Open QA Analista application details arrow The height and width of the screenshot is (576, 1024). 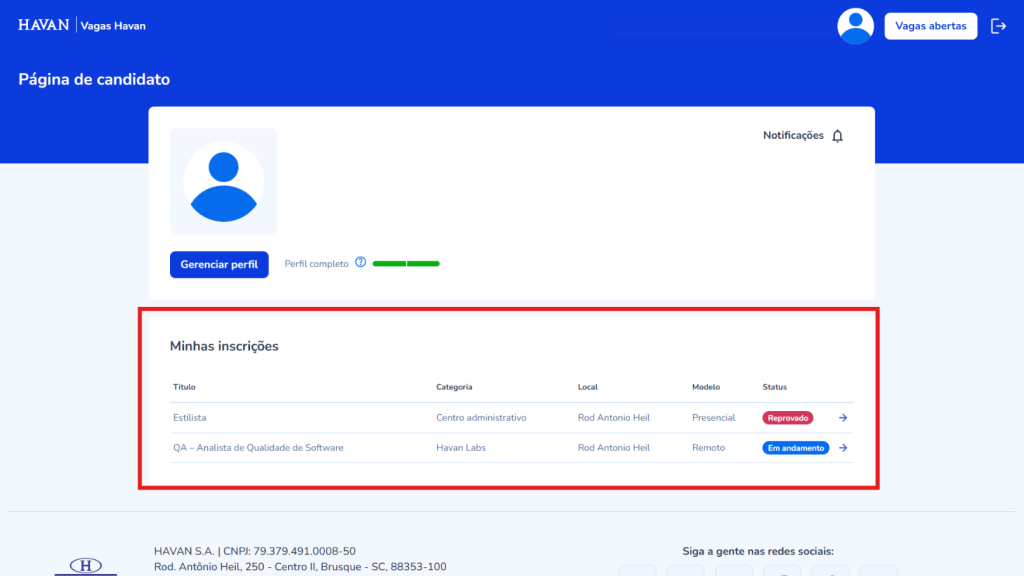[843, 448]
